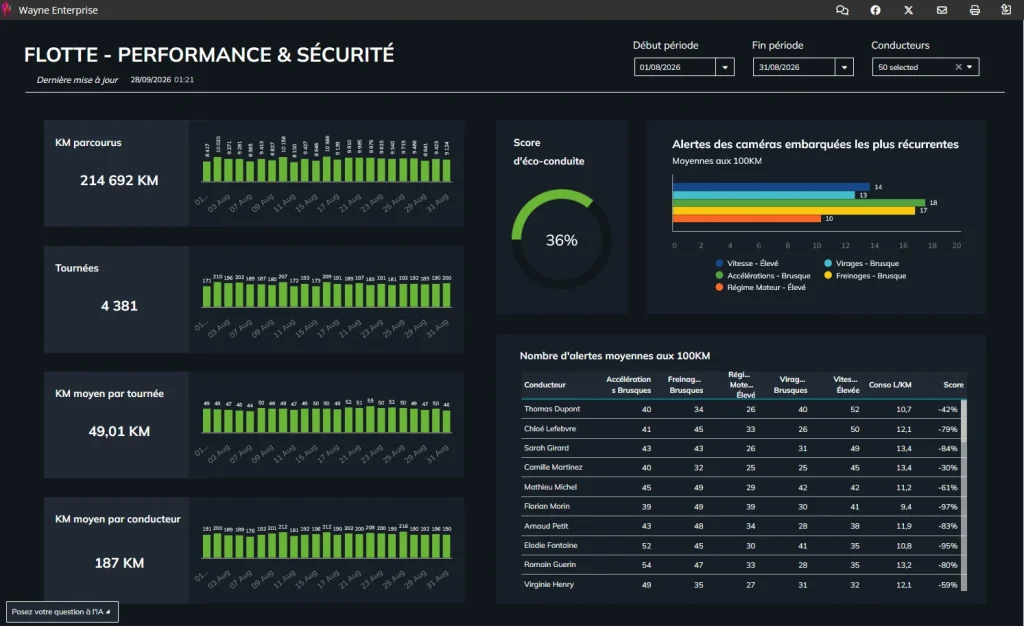Click 'Nombre d'alertes moyennes aux 100KM' title
This screenshot has width=1024, height=626.
click(x=615, y=356)
